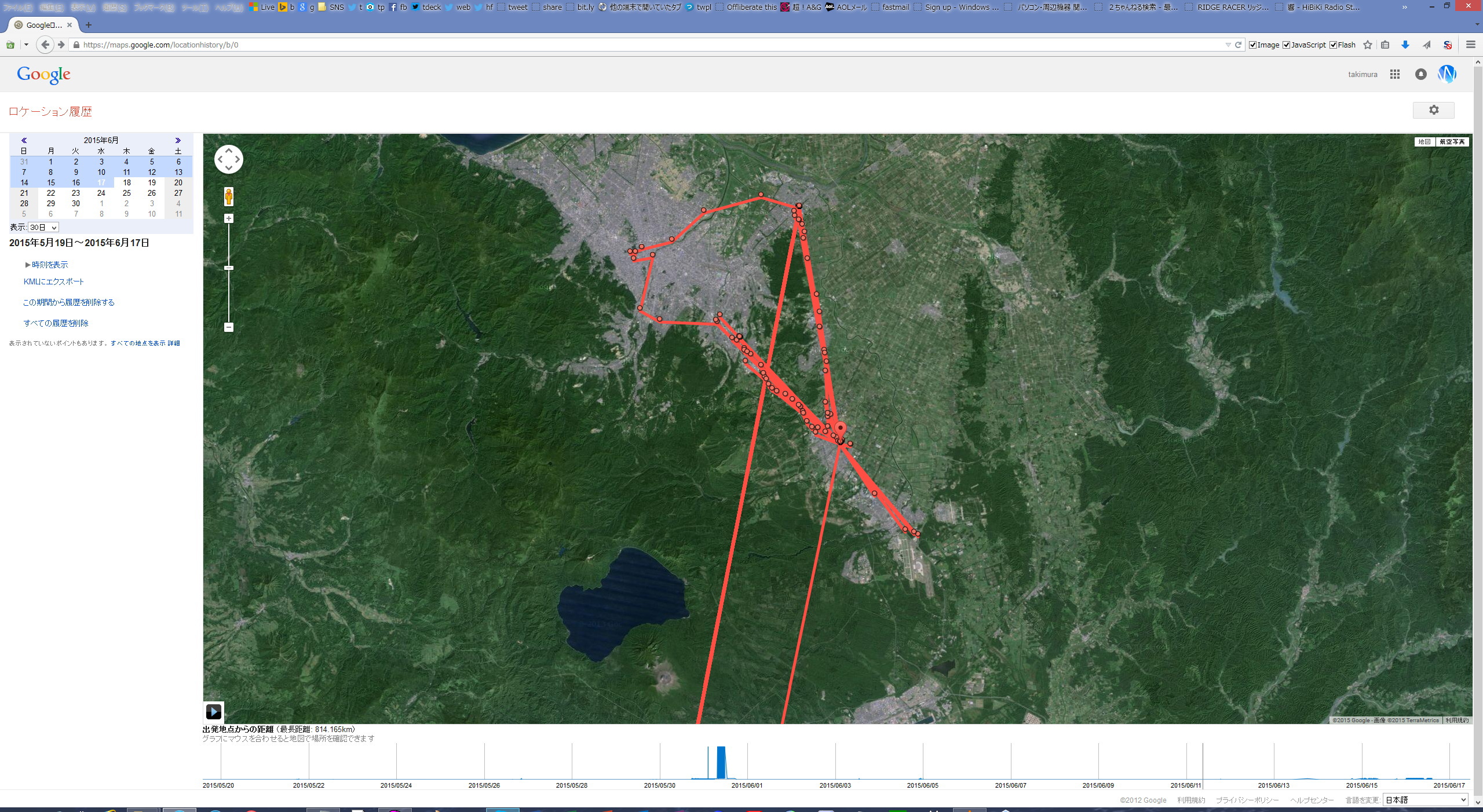This screenshot has height=812, width=1483.
Task: Toggle the JavaScript checkbox
Action: [x=1287, y=45]
